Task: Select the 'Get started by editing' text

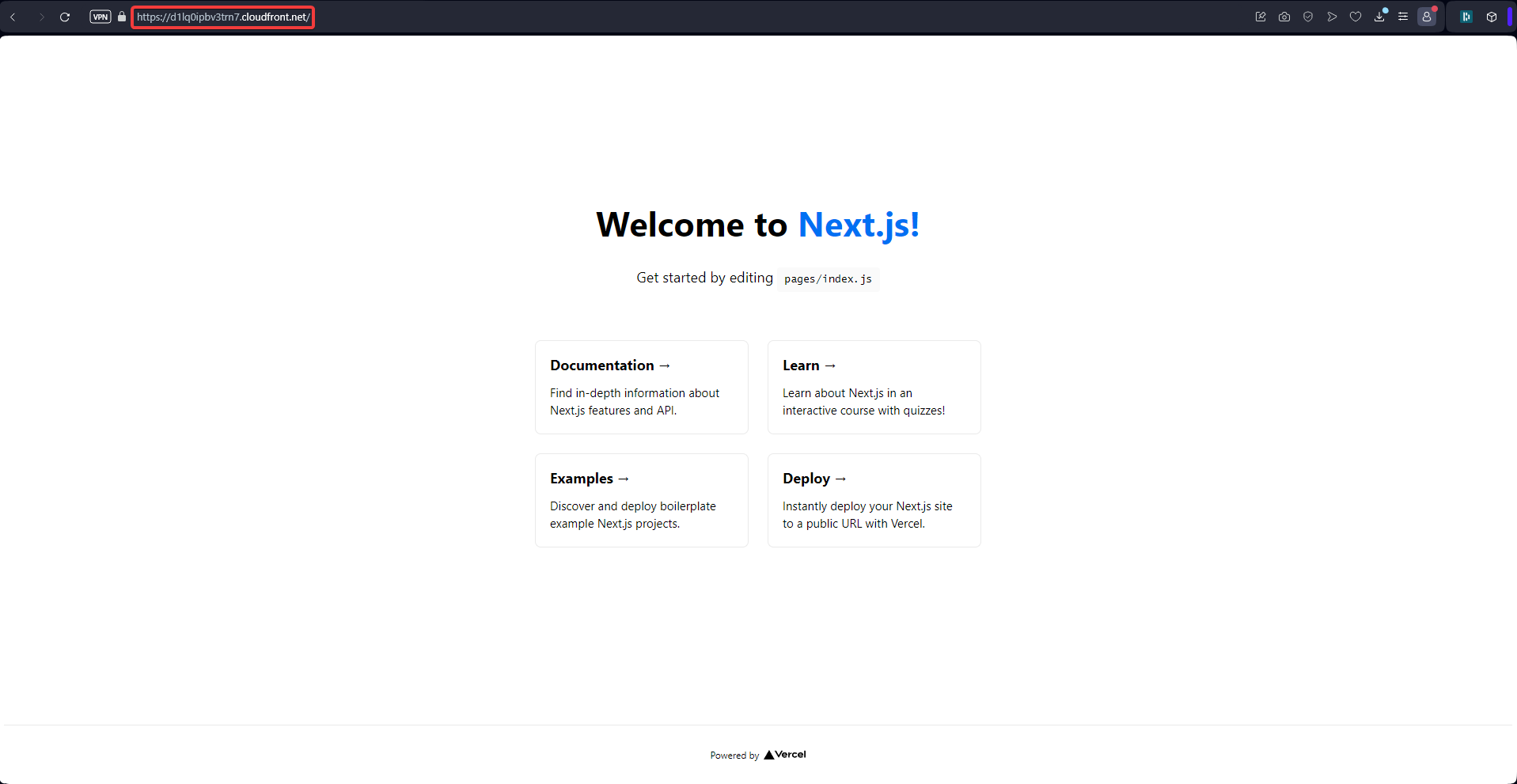Action: [704, 278]
